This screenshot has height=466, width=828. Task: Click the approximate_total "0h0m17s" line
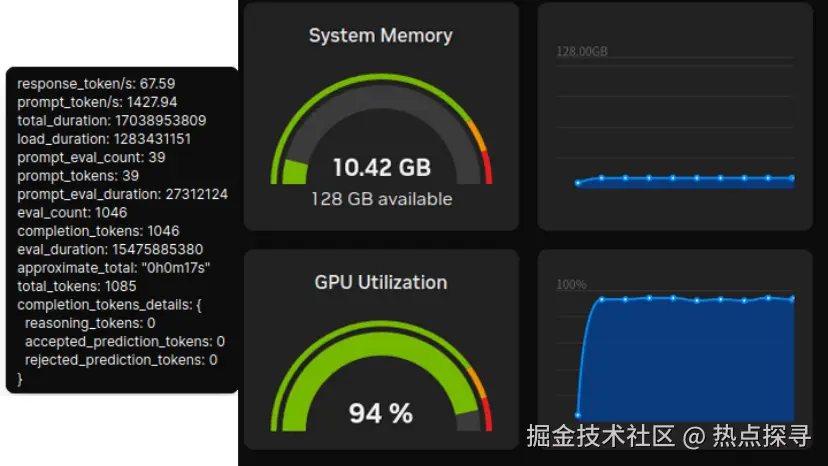[114, 267]
